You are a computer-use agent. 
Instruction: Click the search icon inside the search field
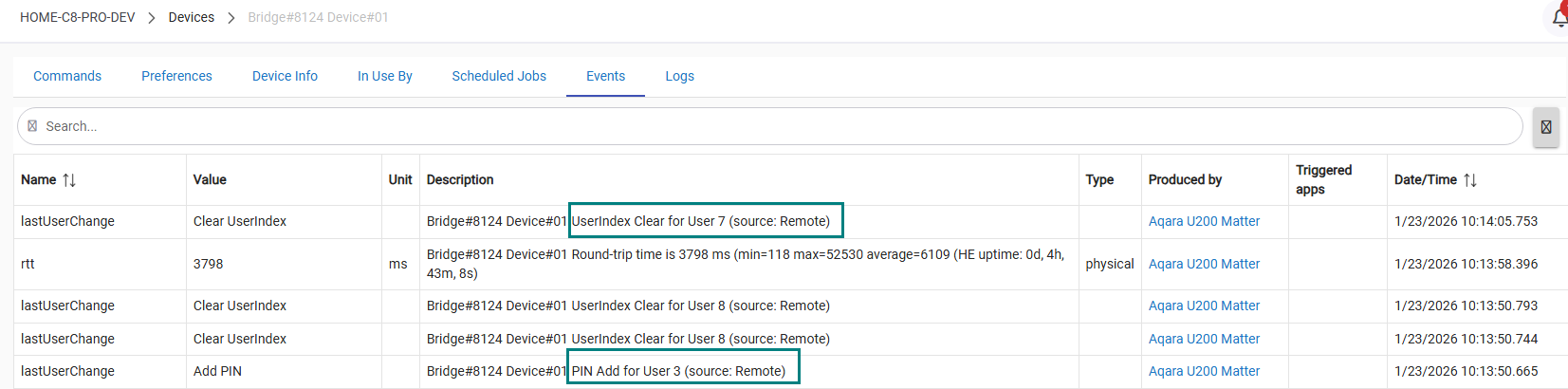click(32, 126)
